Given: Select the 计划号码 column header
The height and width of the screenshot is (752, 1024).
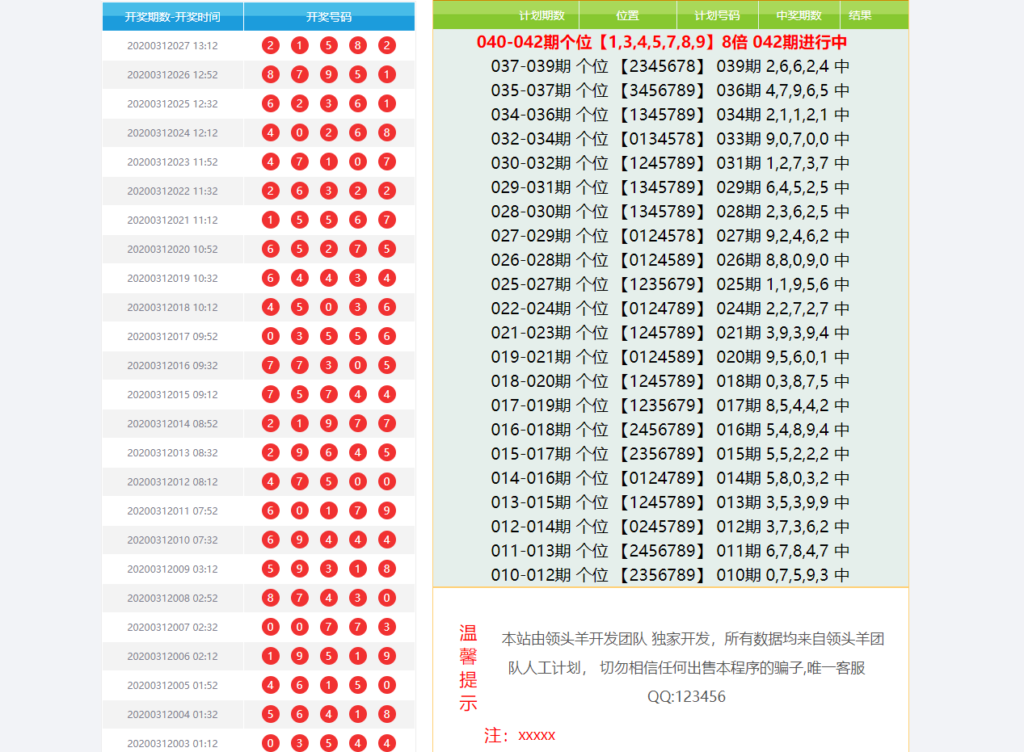Looking at the screenshot, I should click(x=716, y=16).
